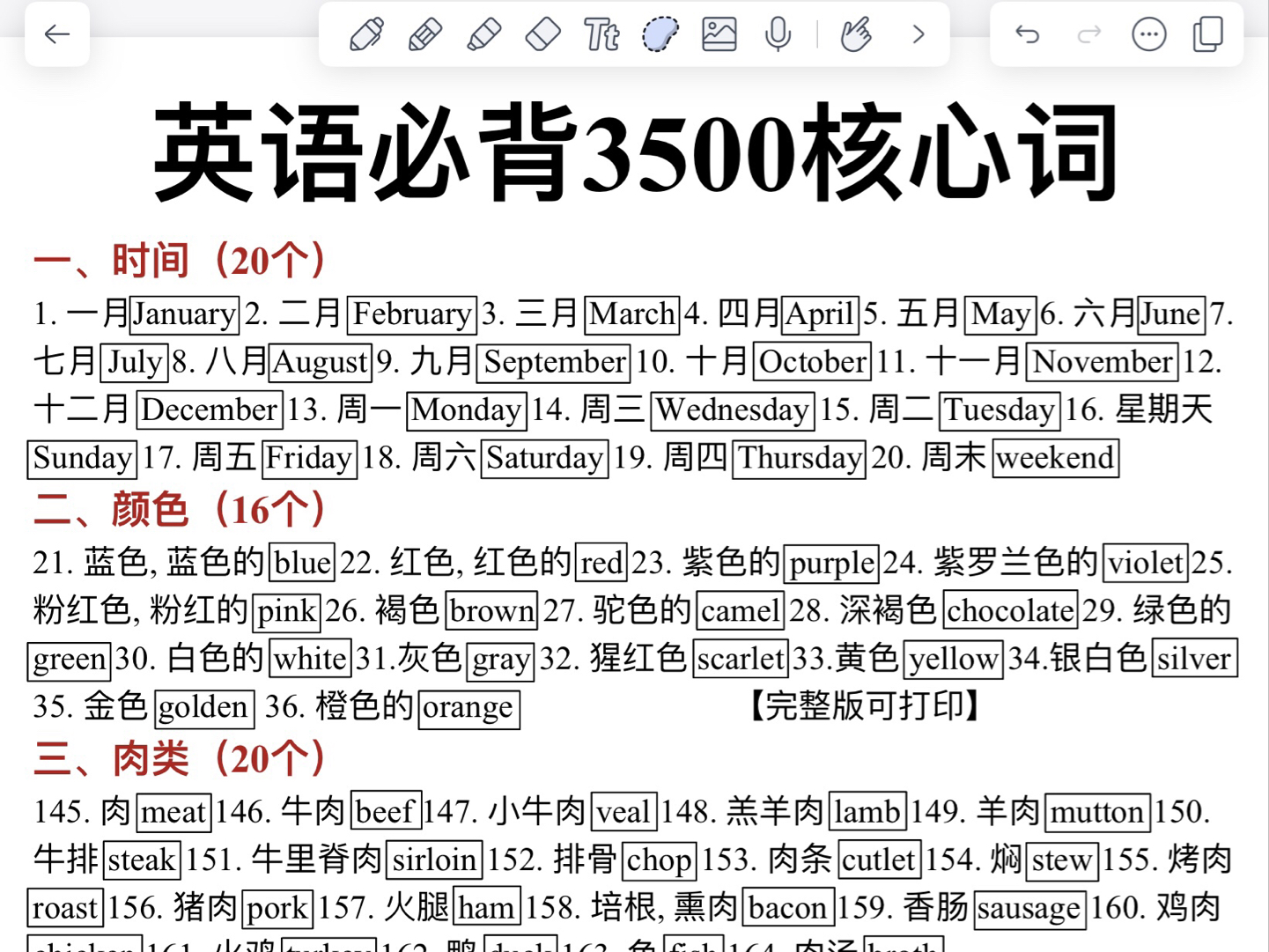
Task: Click the word November
Action: pyautogui.click(x=1103, y=362)
